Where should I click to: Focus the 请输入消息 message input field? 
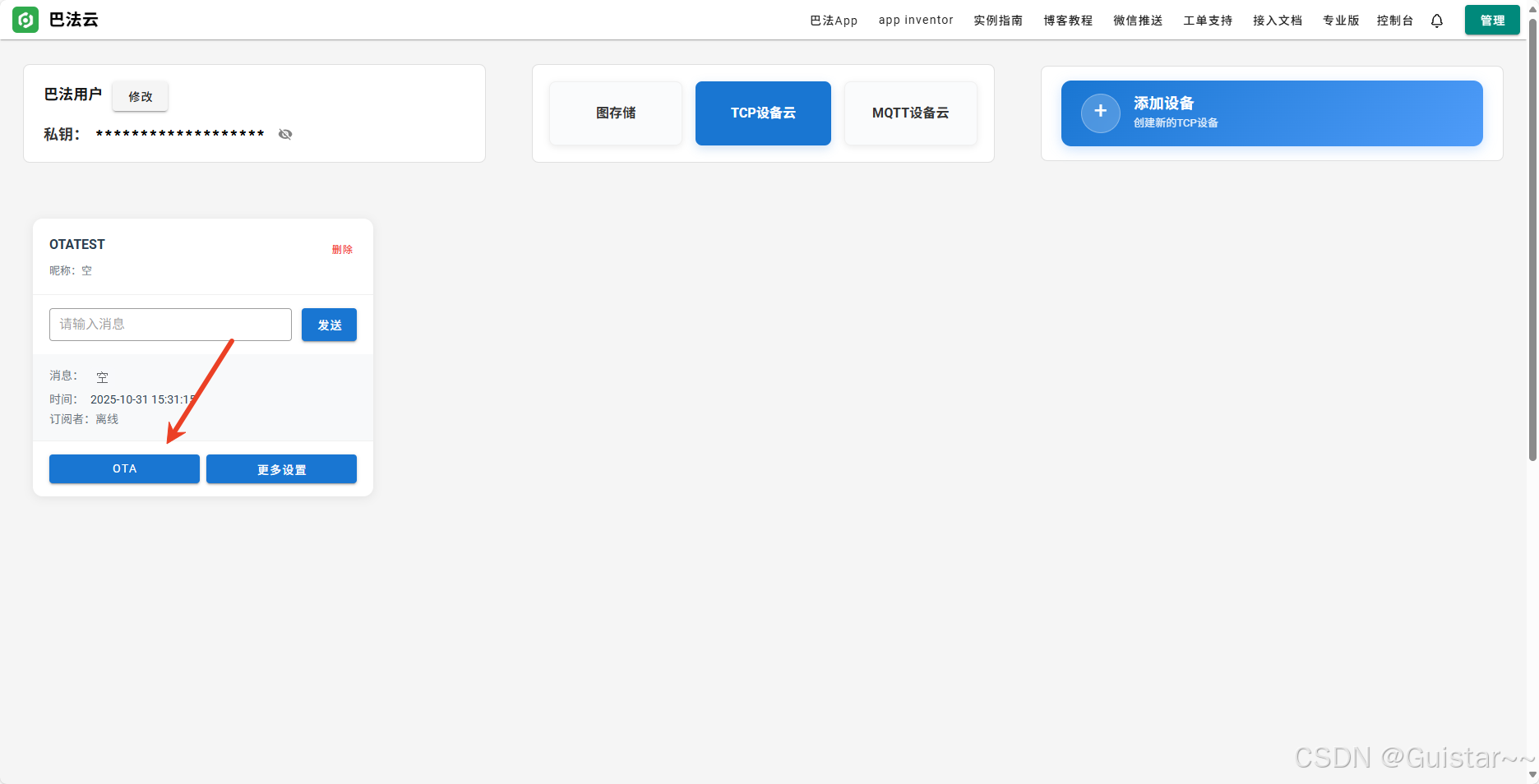[x=170, y=325]
